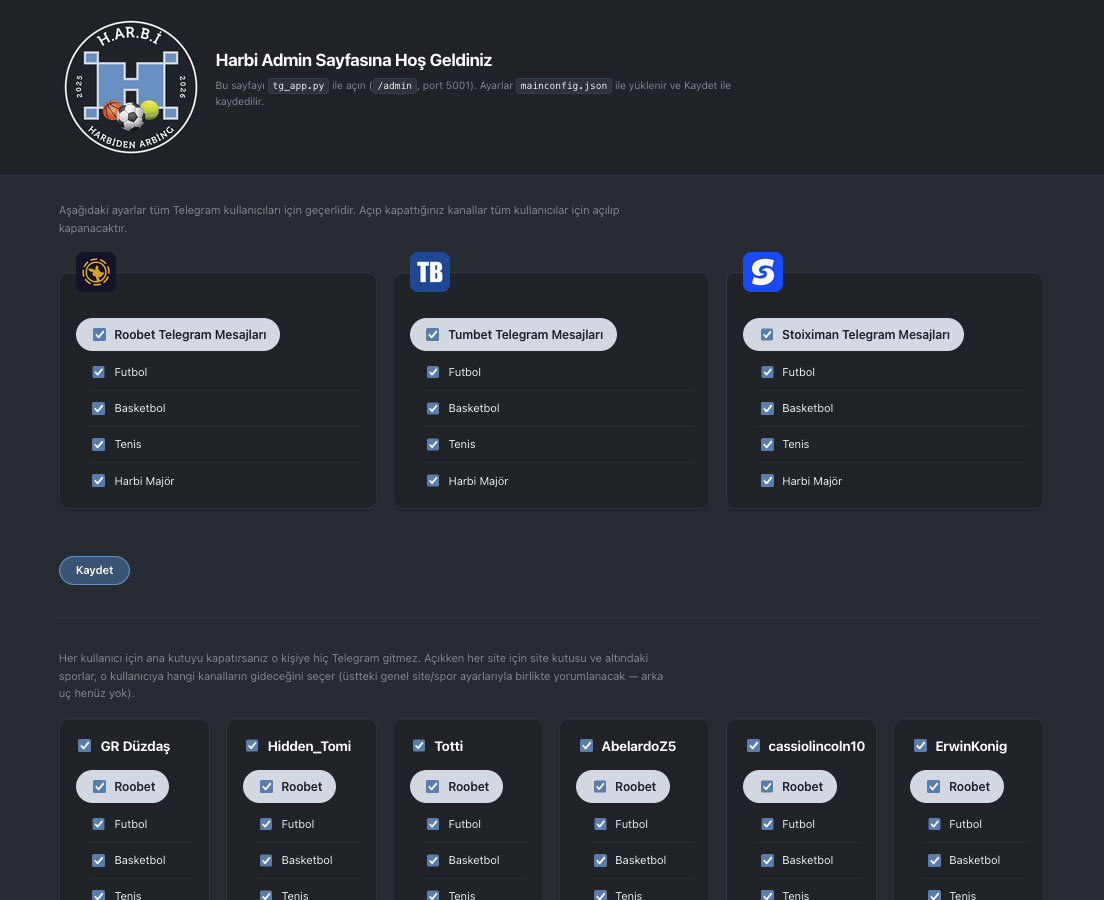1104x900 pixels.
Task: Uncheck Tenis under Stoiximan Telegram Mesajları
Action: 767,444
